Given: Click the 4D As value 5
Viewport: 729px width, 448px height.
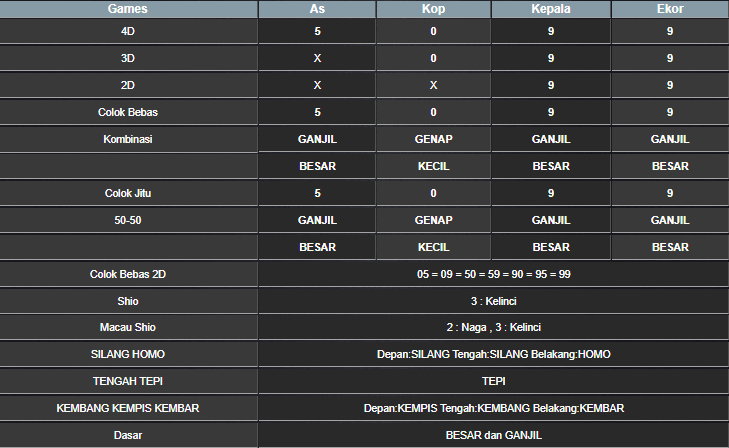Looking at the screenshot, I should pos(317,31).
